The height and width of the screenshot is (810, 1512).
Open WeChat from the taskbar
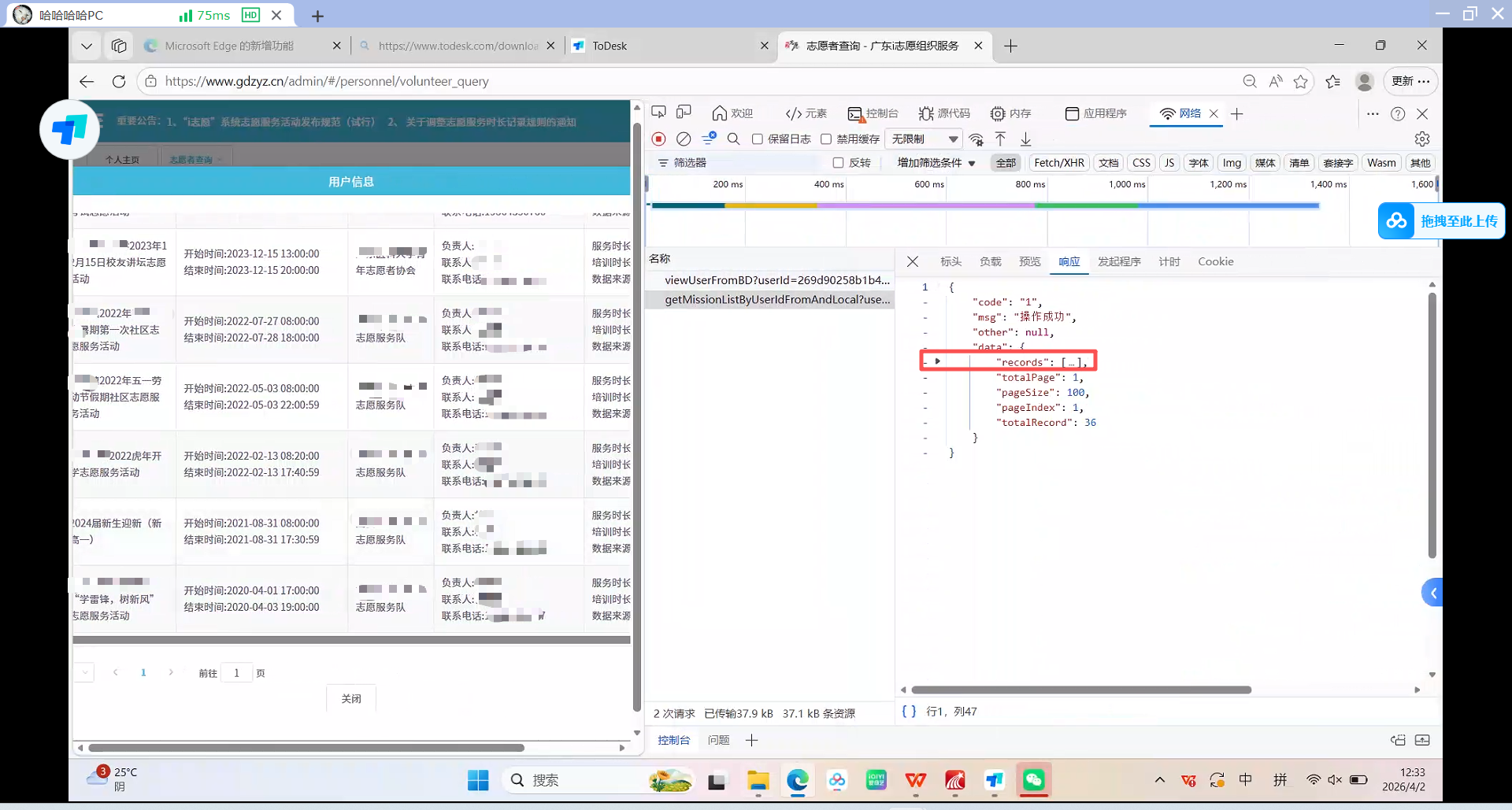(x=1033, y=779)
